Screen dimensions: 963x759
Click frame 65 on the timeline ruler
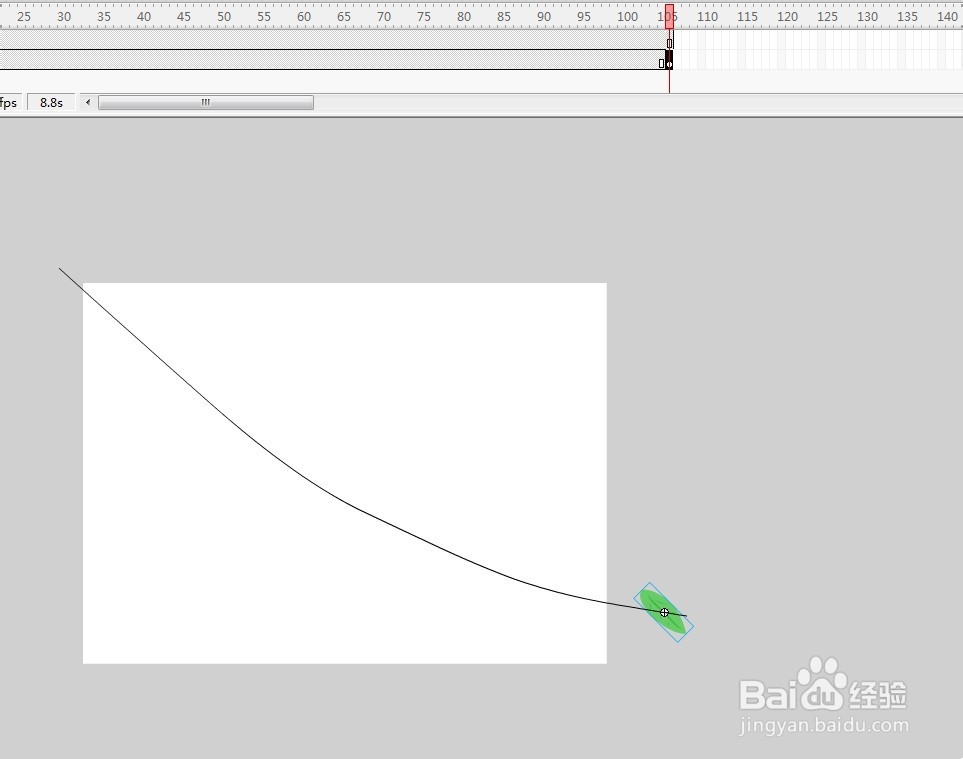pyautogui.click(x=344, y=17)
